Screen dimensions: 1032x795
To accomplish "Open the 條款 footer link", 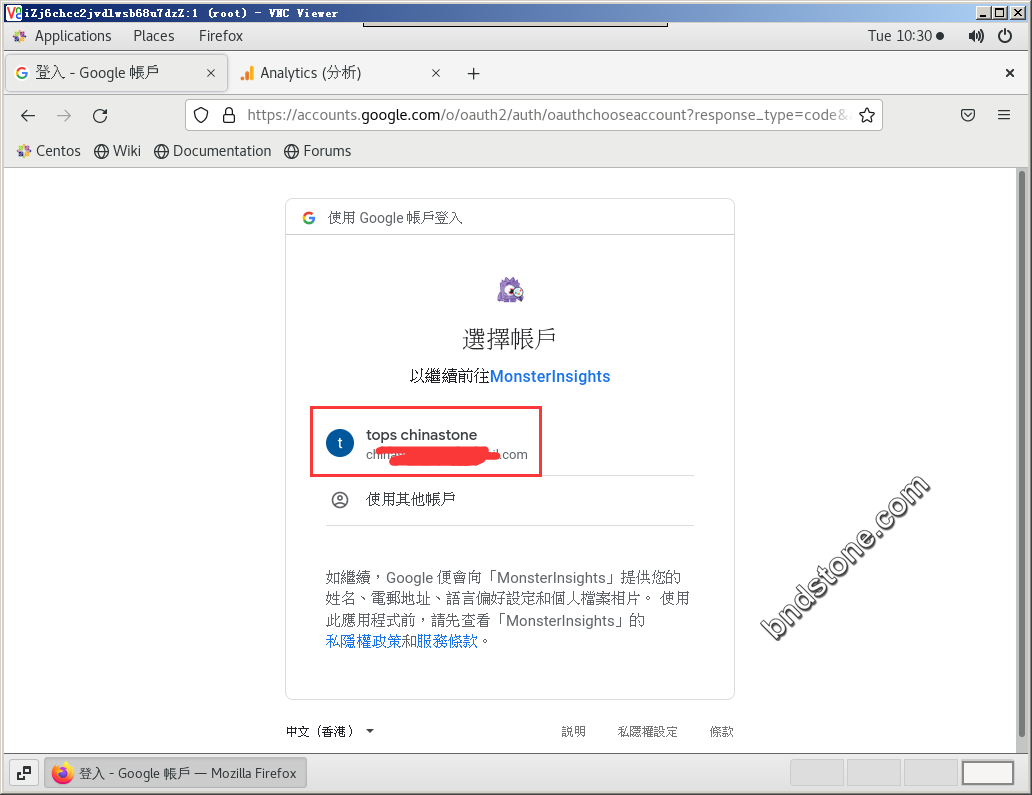I will tap(721, 731).
